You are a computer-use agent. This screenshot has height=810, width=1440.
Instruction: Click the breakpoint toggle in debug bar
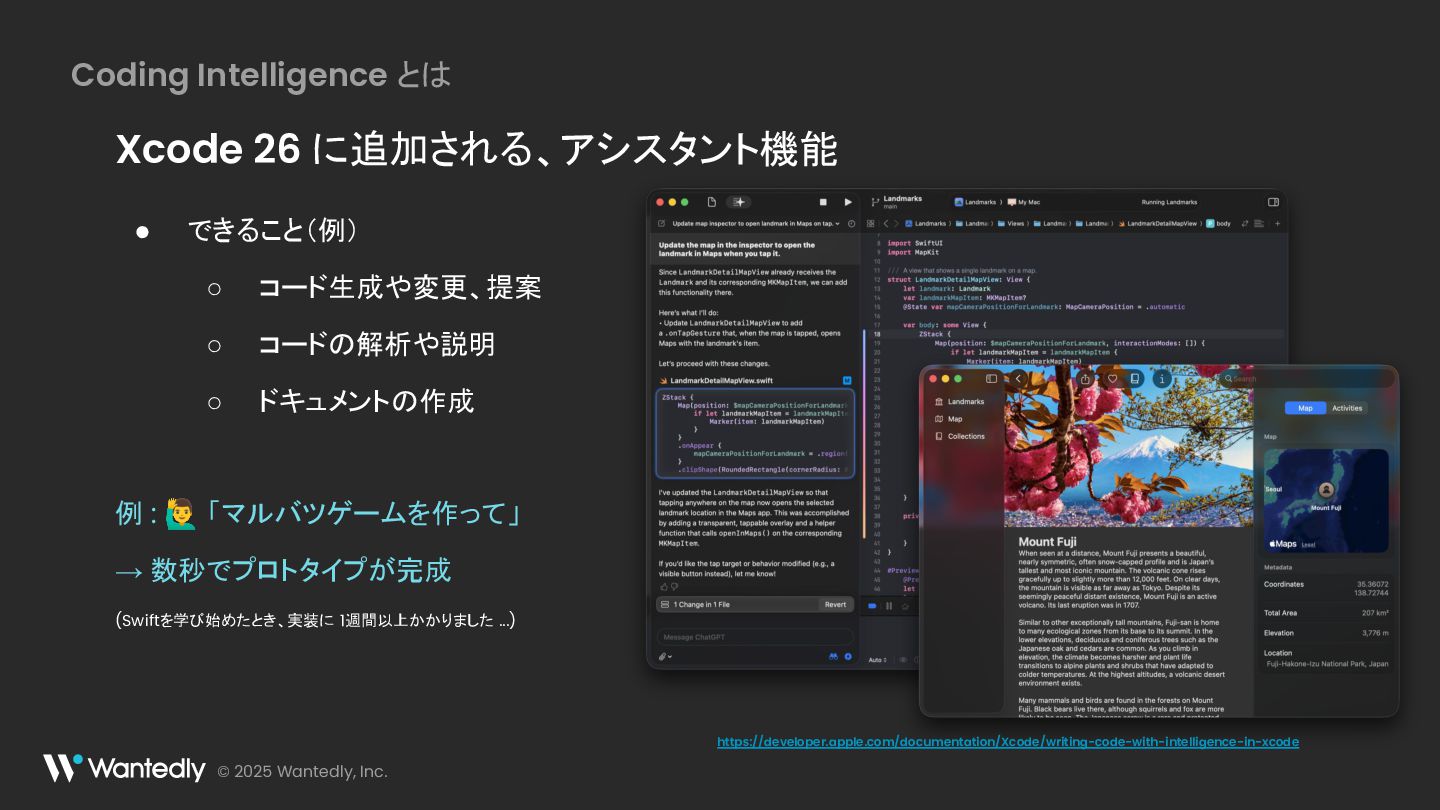click(872, 606)
